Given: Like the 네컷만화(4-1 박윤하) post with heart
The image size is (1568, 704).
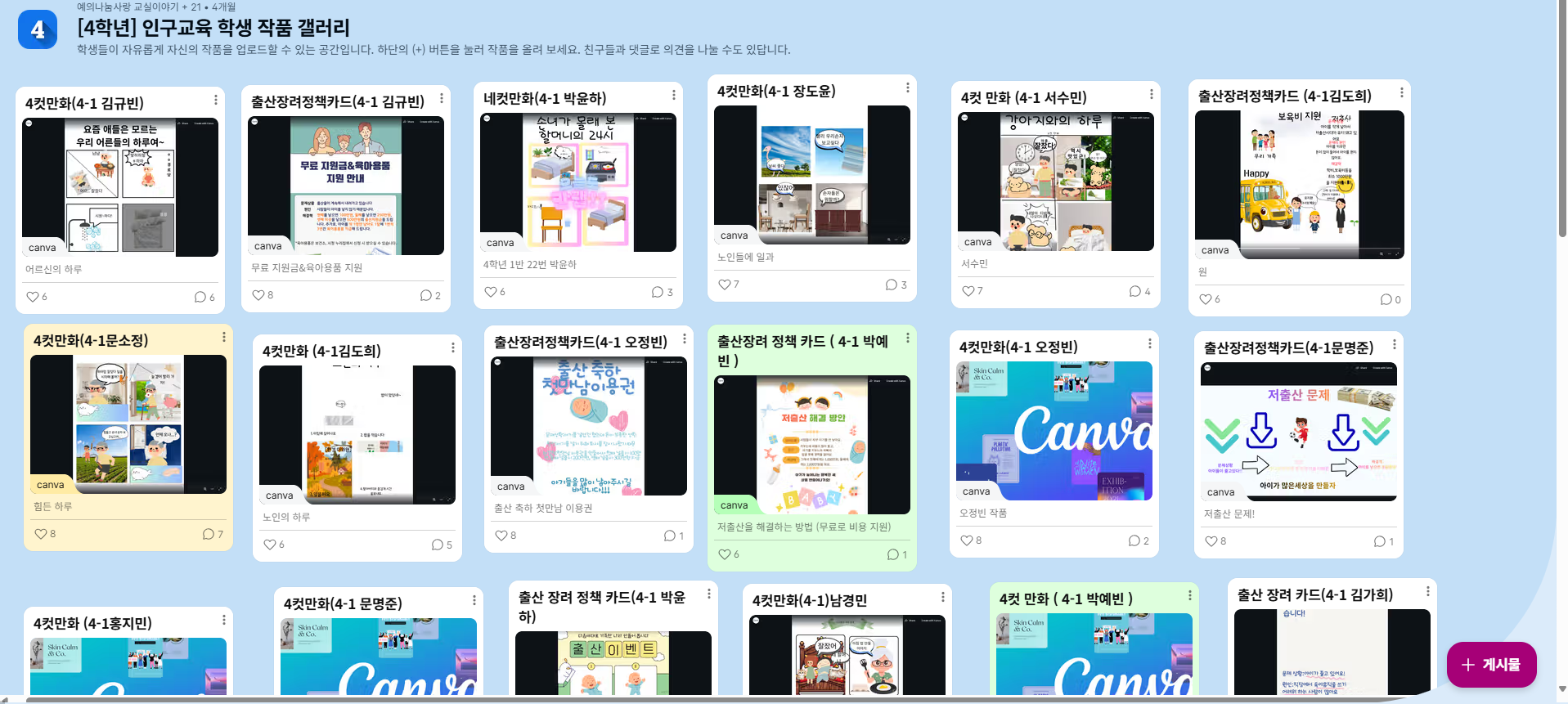Looking at the screenshot, I should 491,292.
